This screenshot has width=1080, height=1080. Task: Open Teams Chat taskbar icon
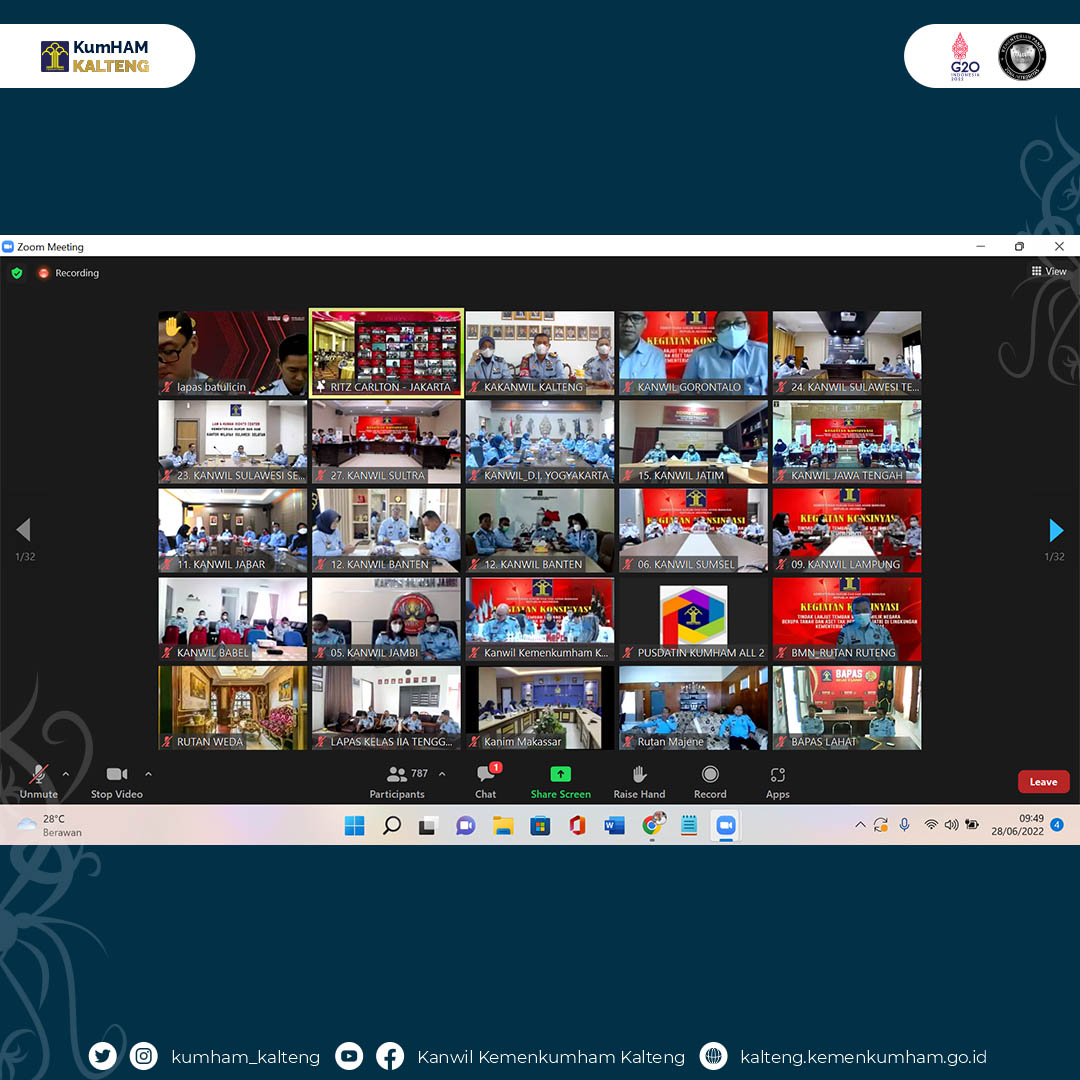[x=466, y=825]
